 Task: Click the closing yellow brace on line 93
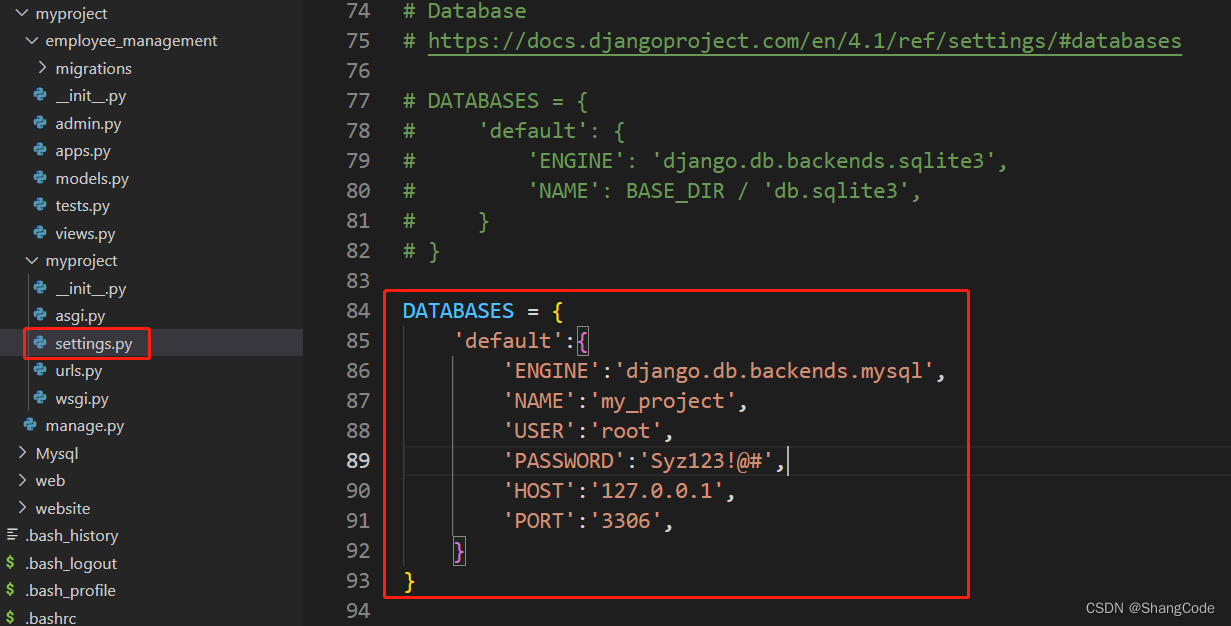409,581
